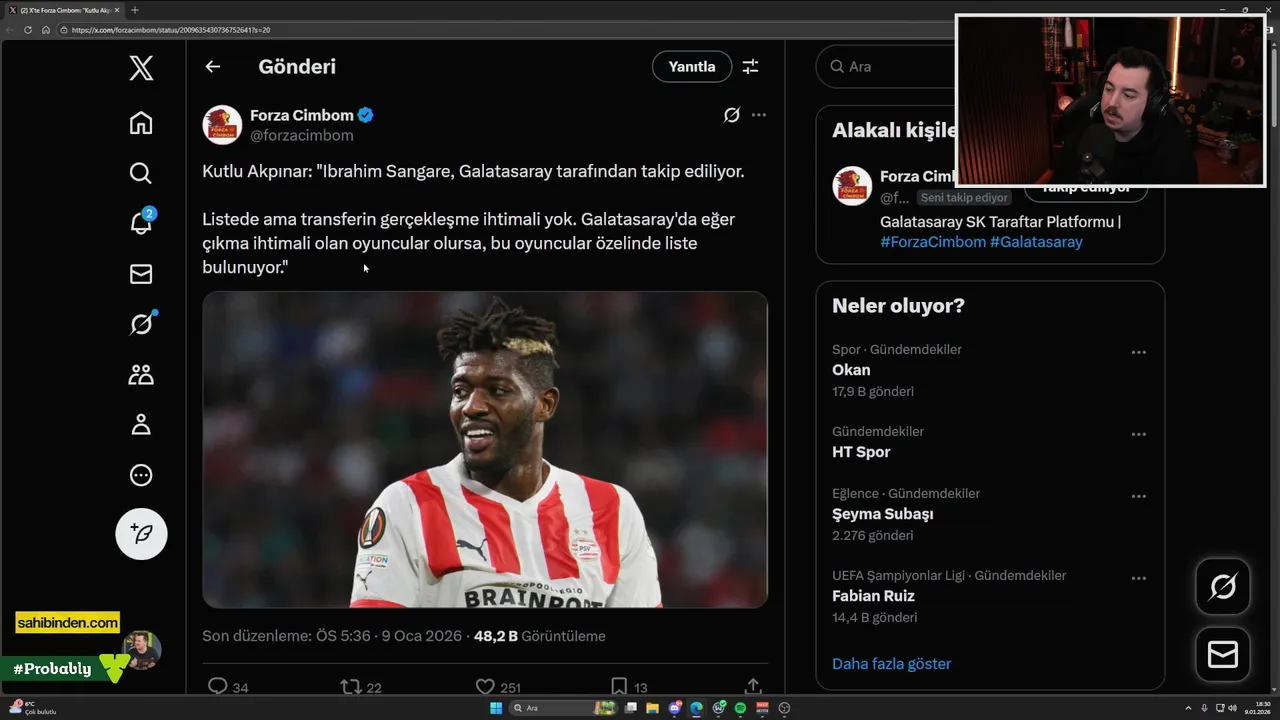
Task: Open Communities people icon in sidebar
Action: pyautogui.click(x=141, y=375)
